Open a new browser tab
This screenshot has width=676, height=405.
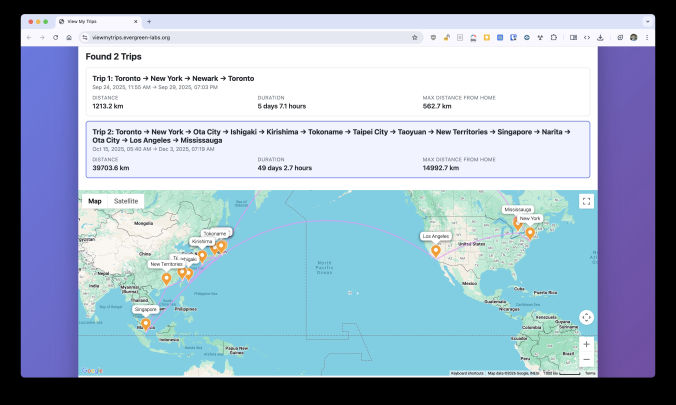[x=149, y=21]
